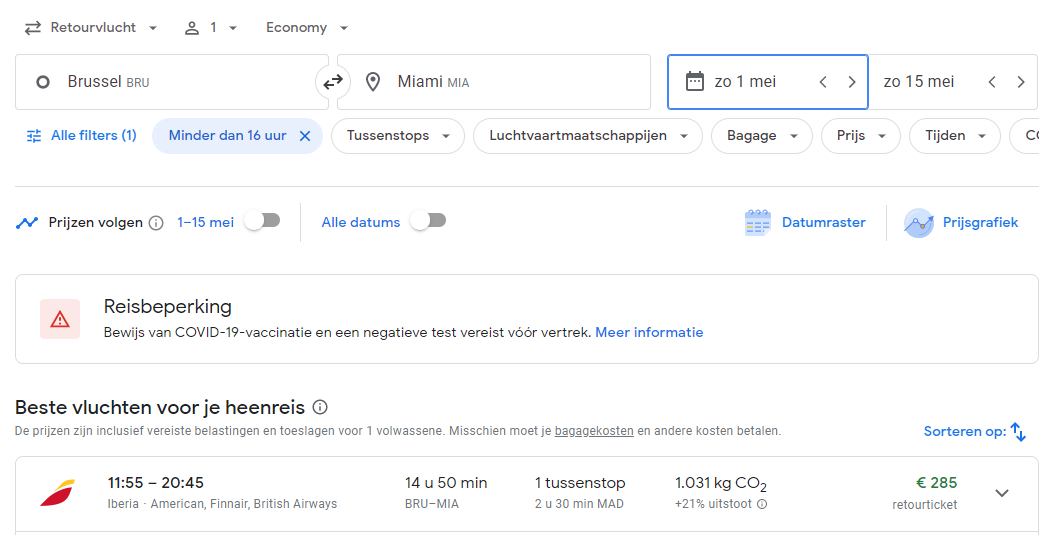
Task: Go to next departure date arrow
Action: click(851, 82)
